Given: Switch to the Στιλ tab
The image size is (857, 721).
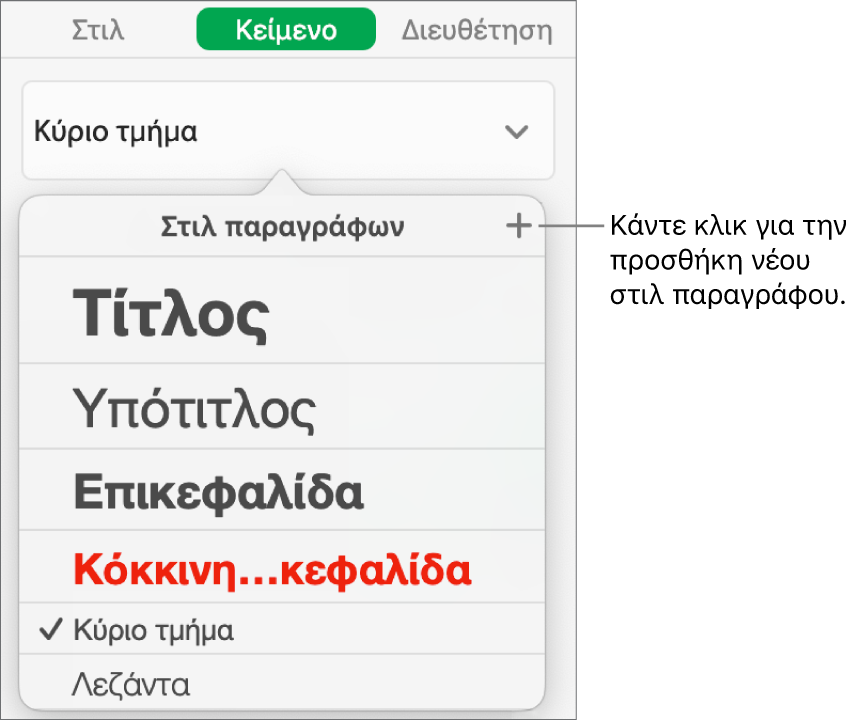Looking at the screenshot, I should pos(98,30).
